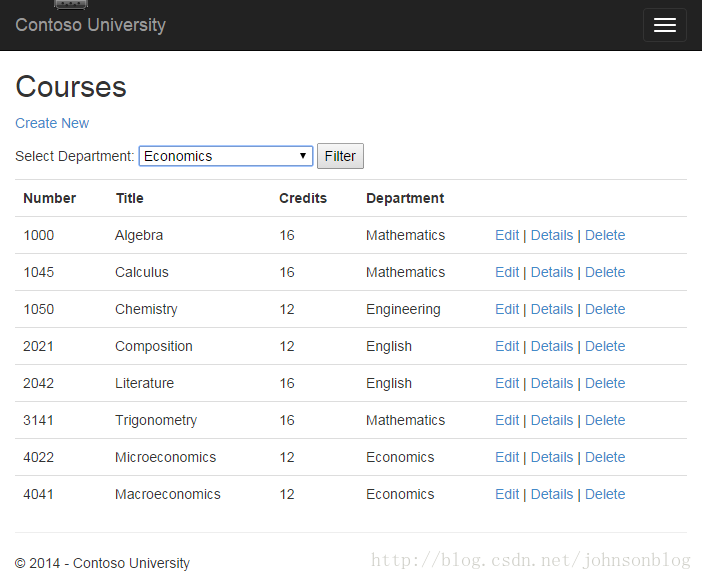
Task: Click the Contoso University brand link
Action: [90, 25]
